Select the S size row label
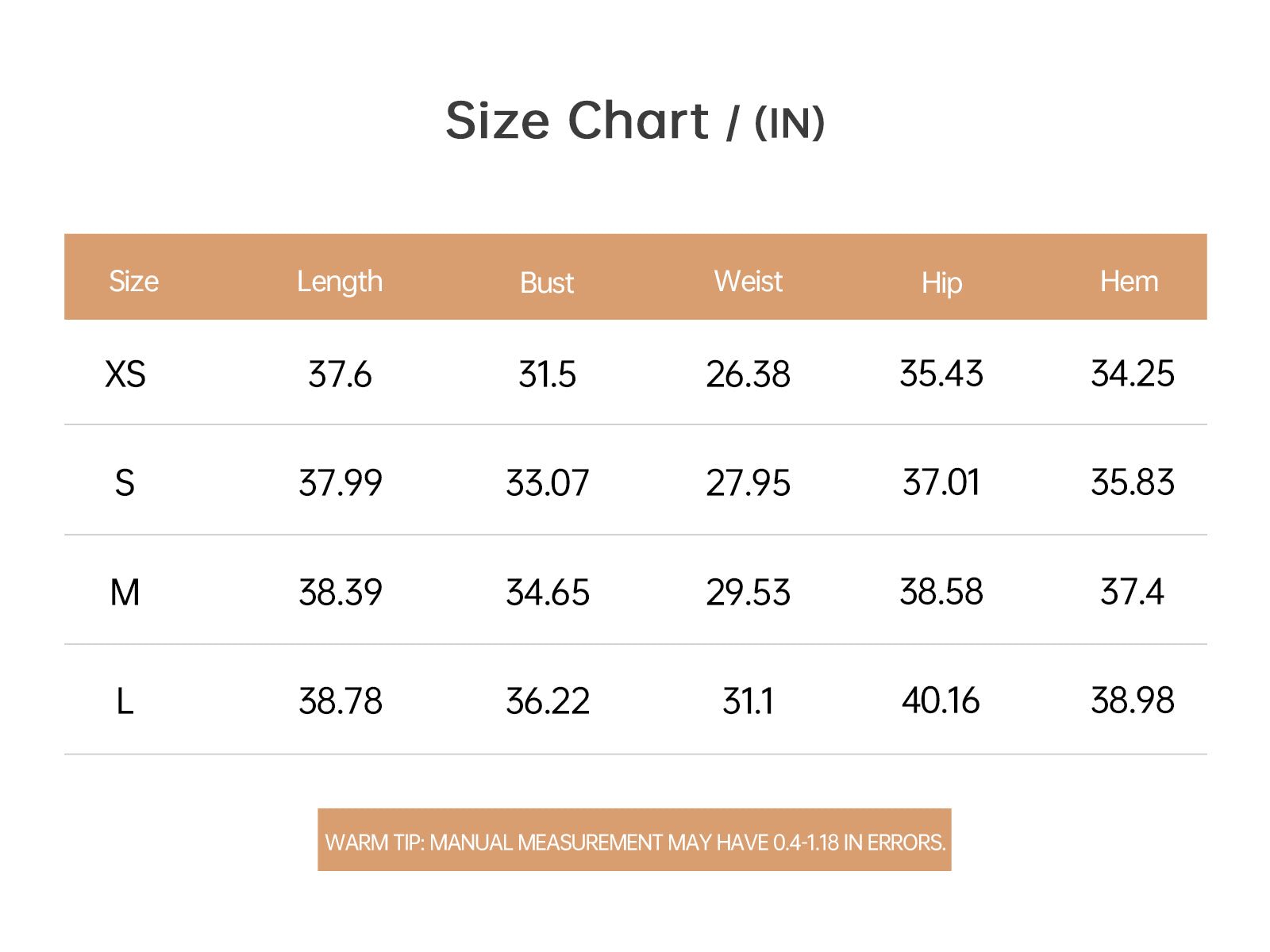 point(125,483)
